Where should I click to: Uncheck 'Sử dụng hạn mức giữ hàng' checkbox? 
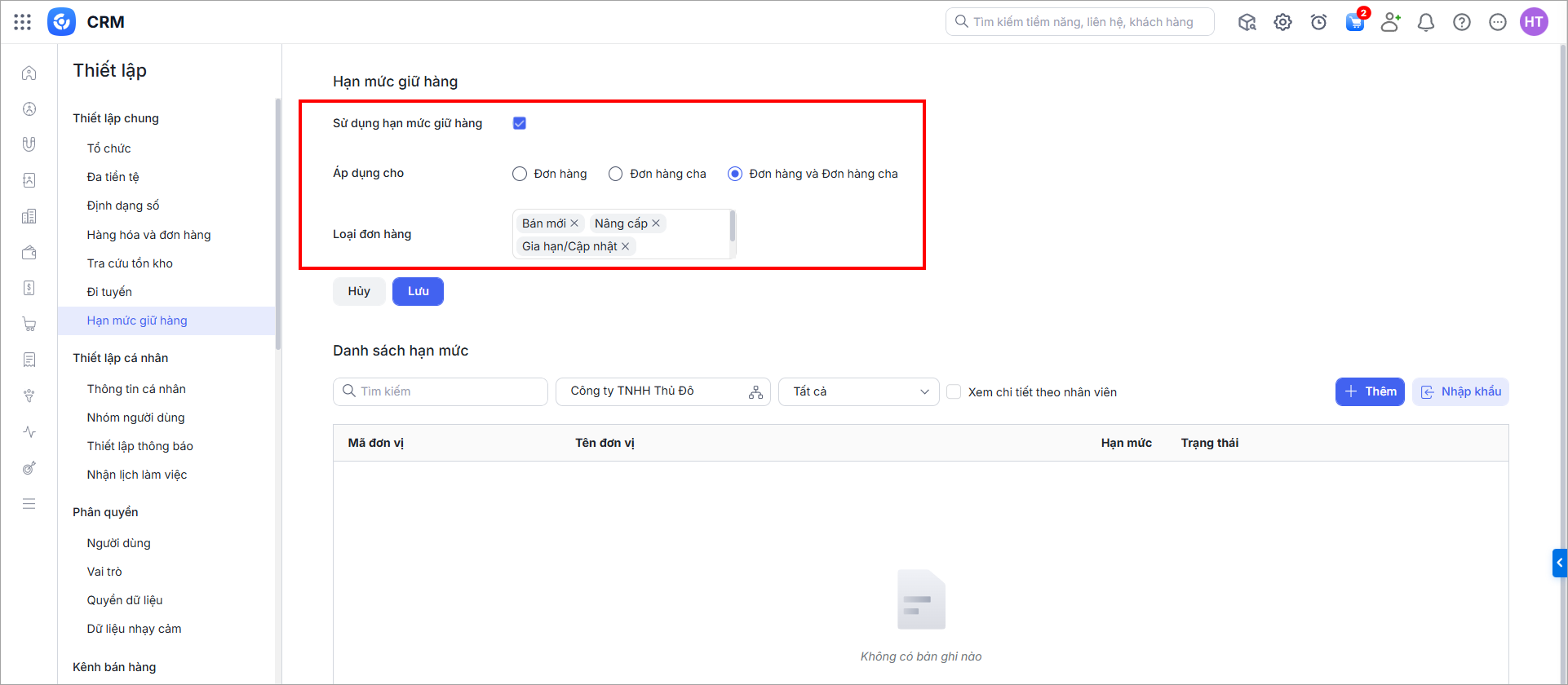pos(520,123)
